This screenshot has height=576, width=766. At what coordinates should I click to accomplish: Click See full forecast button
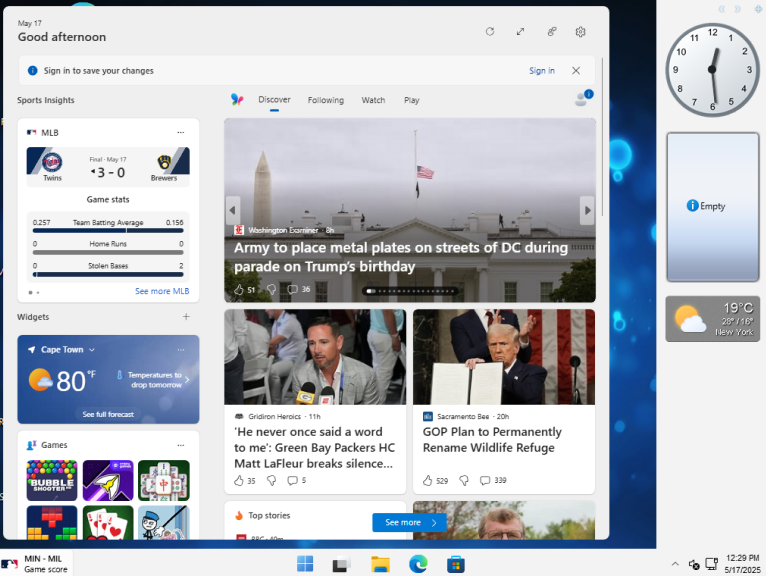[x=108, y=414]
